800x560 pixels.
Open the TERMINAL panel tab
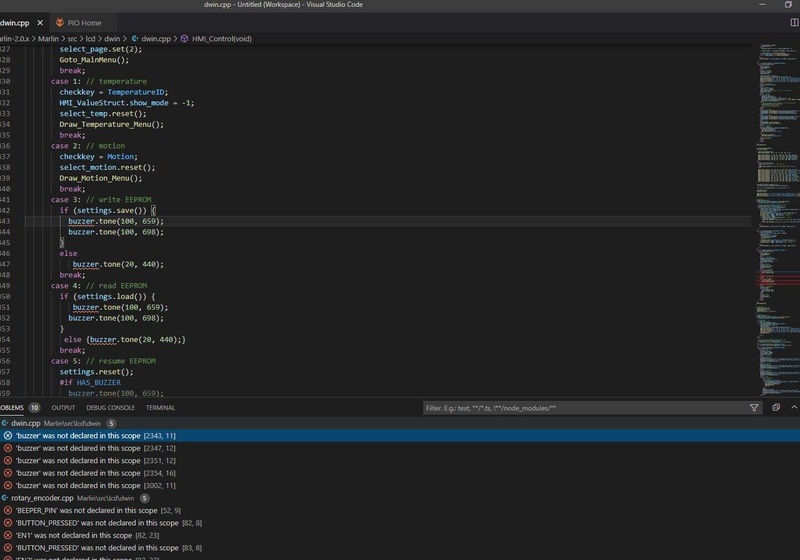[160, 408]
